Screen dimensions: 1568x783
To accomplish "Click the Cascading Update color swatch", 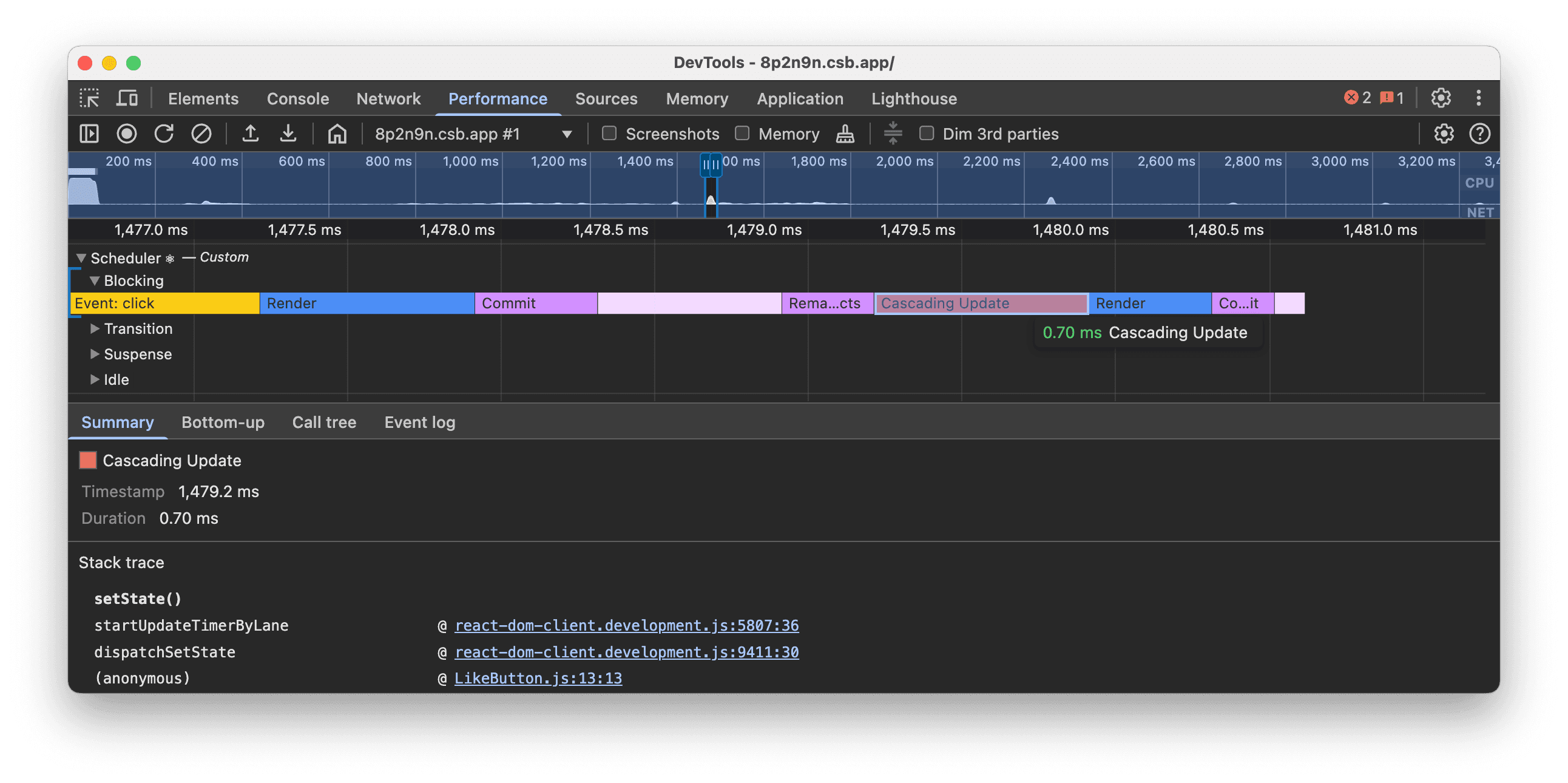I will coord(87,460).
